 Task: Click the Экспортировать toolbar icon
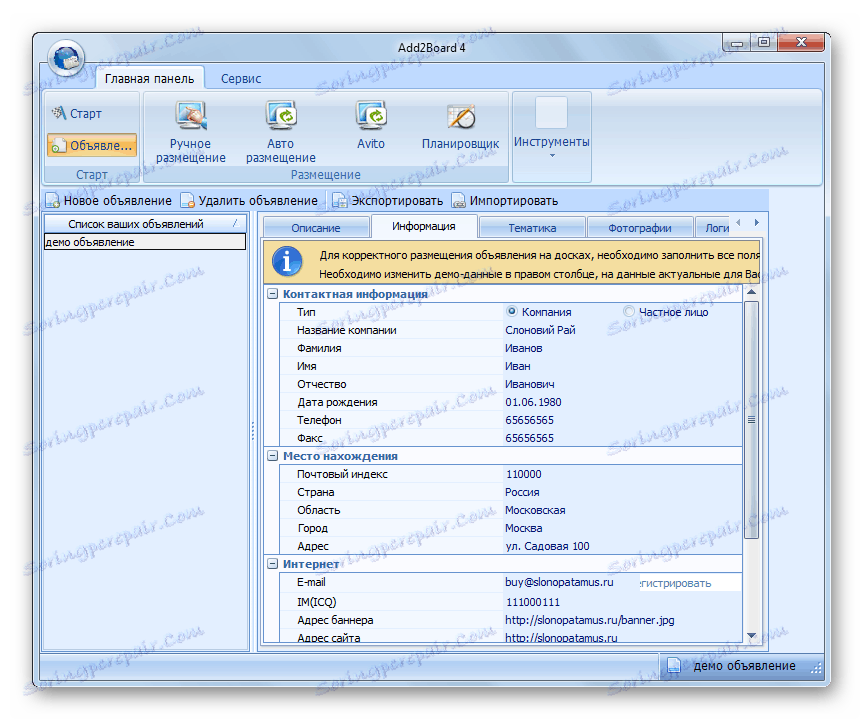339,201
